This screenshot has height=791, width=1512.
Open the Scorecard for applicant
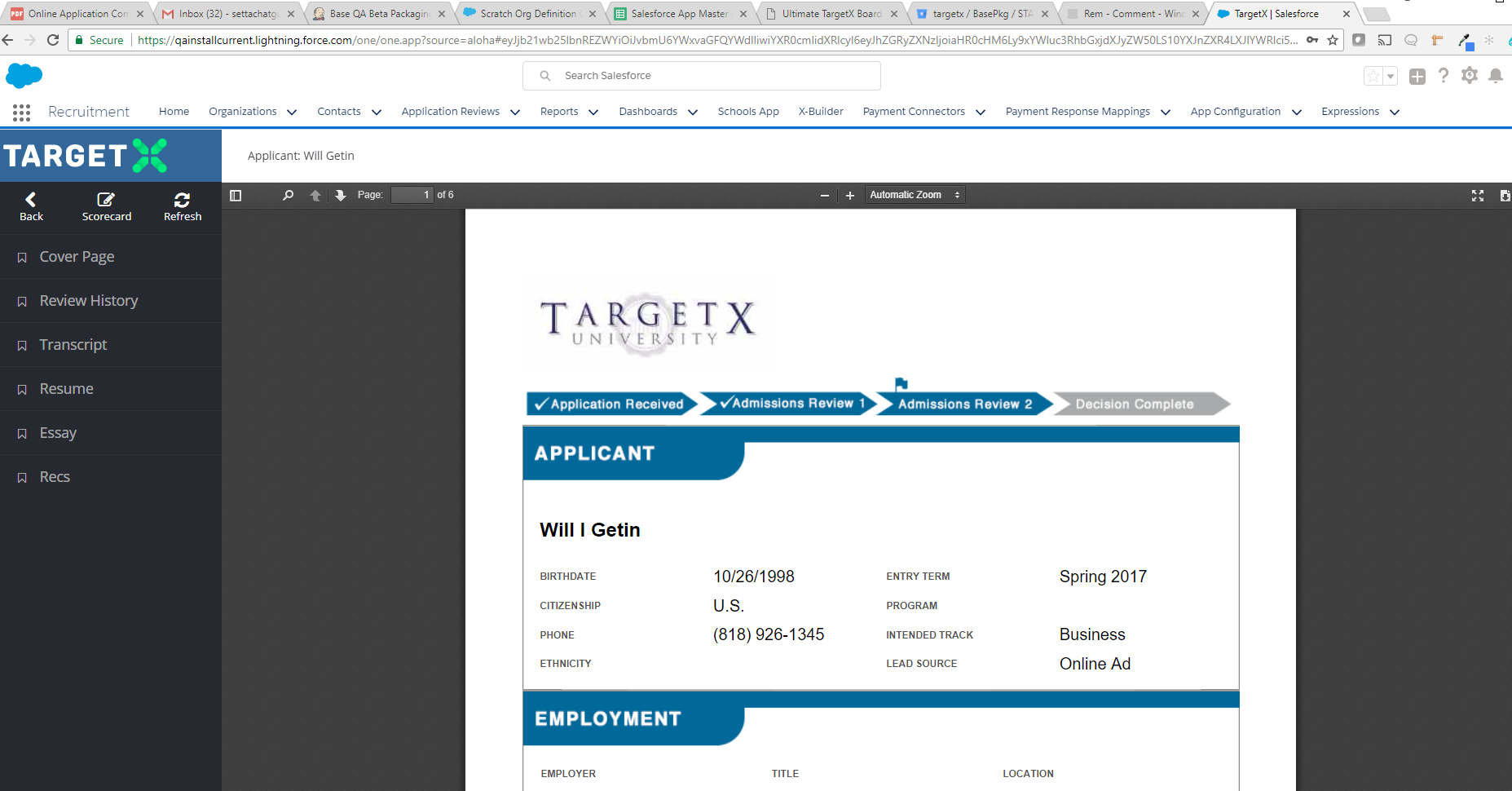click(107, 206)
